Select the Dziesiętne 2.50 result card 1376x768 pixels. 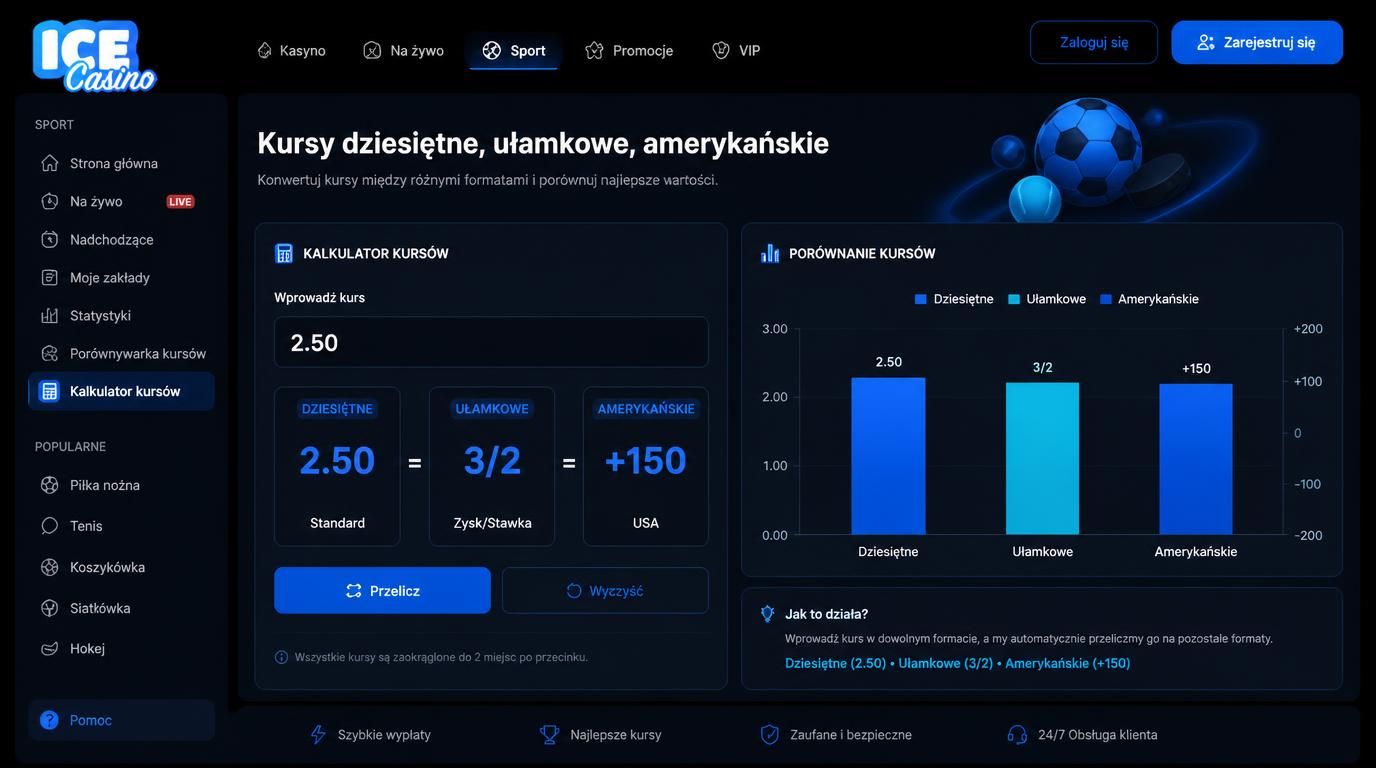tap(337, 466)
